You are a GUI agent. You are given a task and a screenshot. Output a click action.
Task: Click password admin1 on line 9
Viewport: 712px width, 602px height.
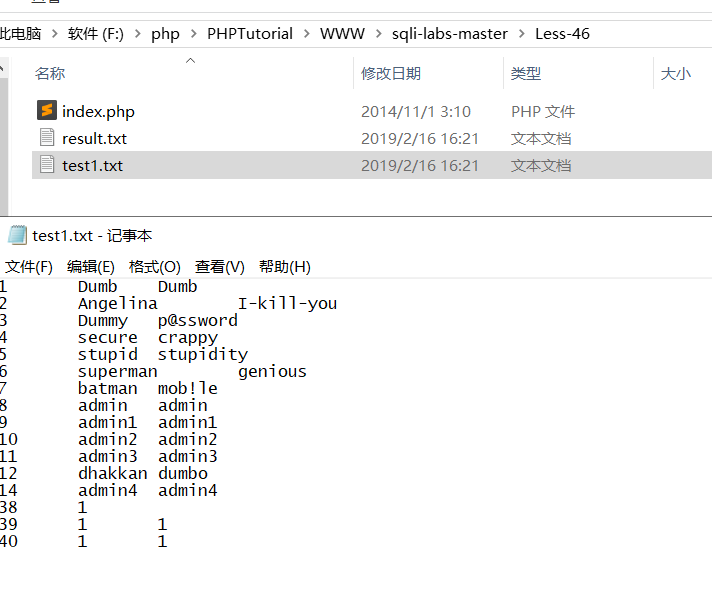point(188,423)
